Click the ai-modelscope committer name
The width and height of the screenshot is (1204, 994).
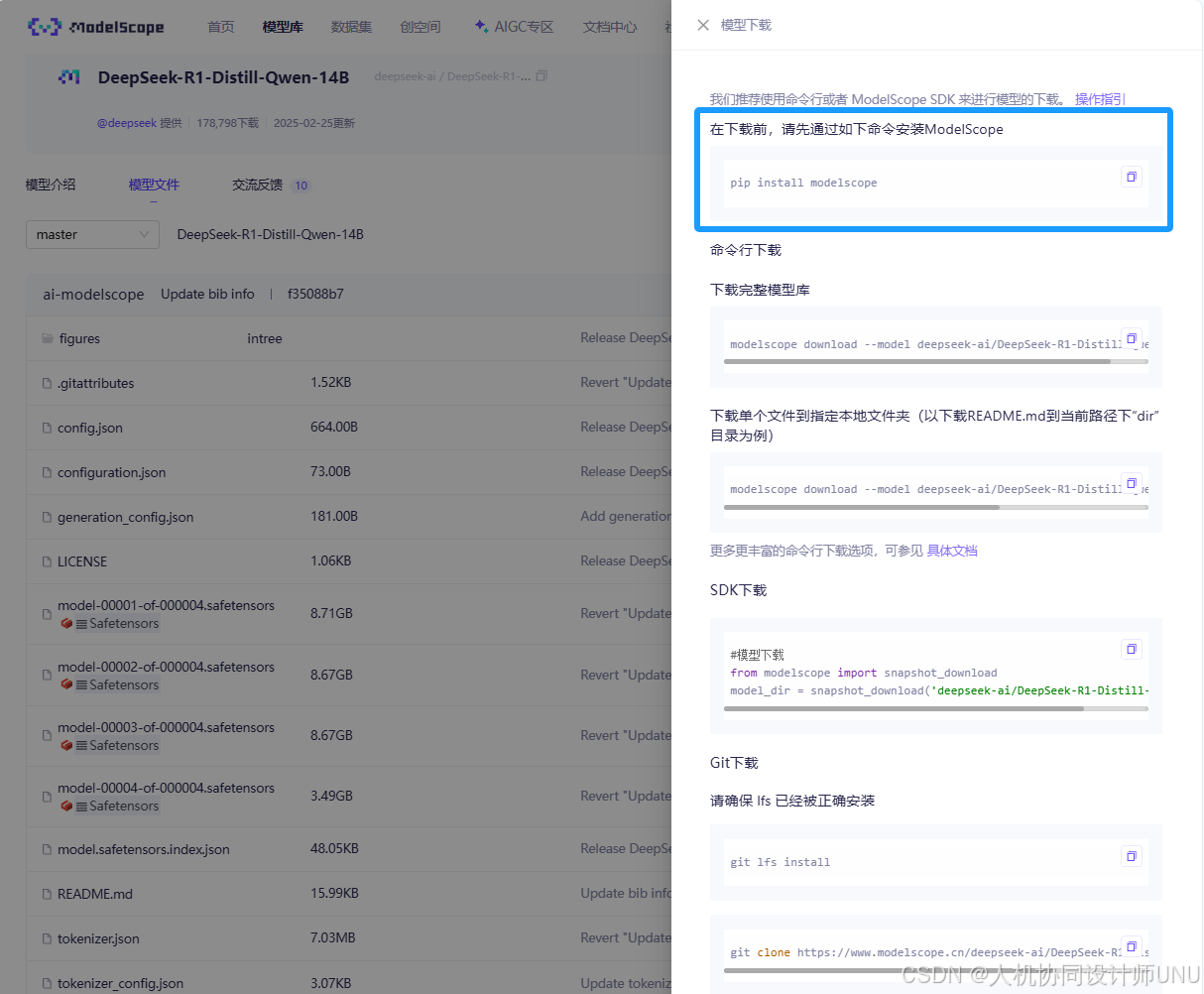93,294
